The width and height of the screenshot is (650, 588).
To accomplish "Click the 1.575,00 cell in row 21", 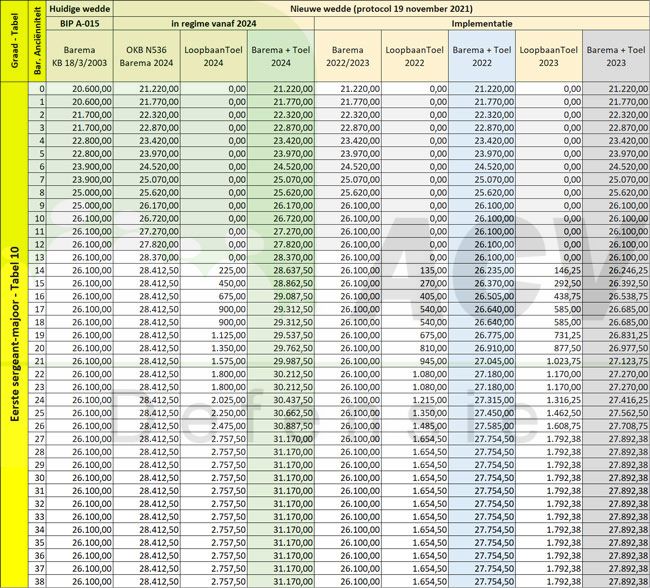I will click(x=214, y=361).
